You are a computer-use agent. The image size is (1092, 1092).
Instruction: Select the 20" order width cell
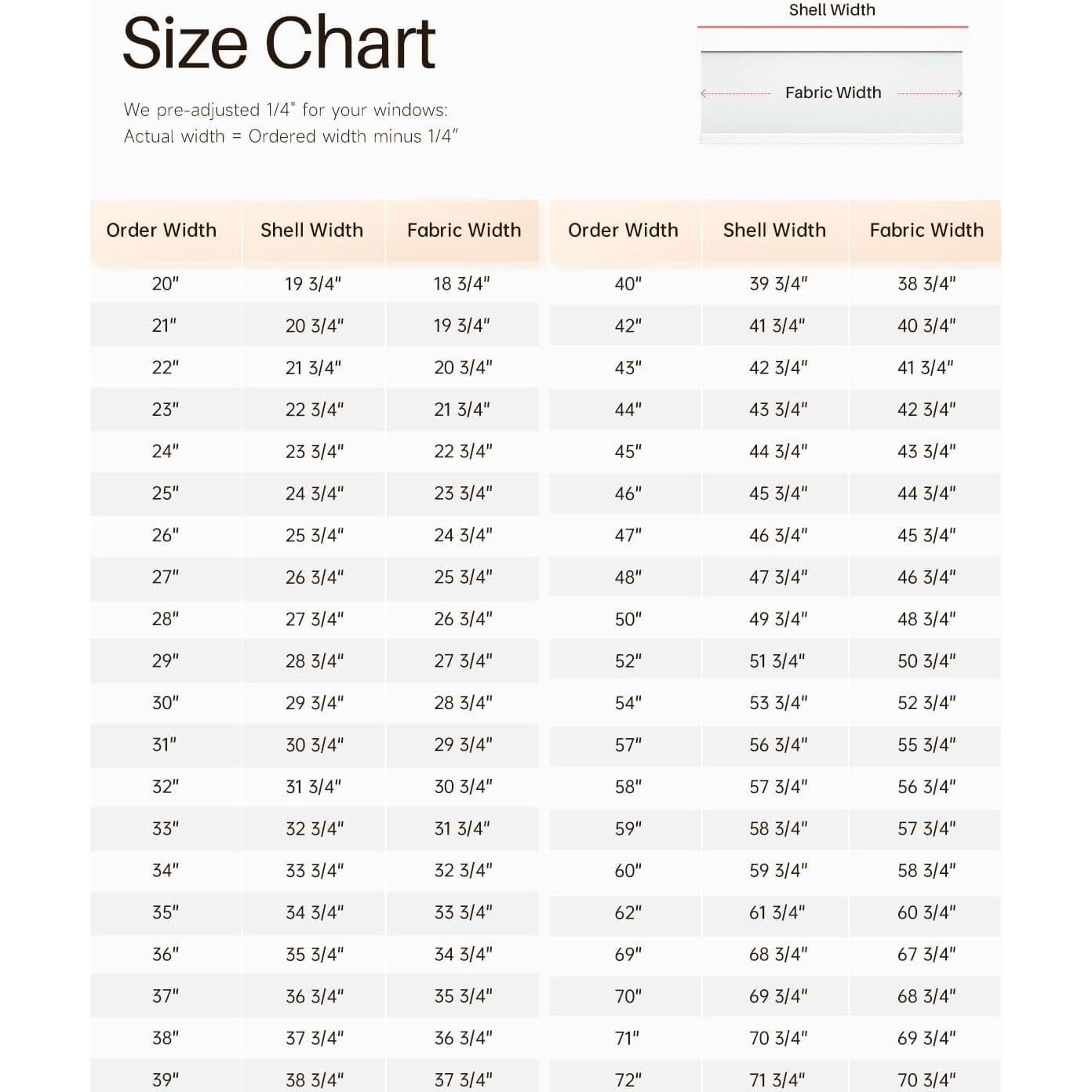165,283
